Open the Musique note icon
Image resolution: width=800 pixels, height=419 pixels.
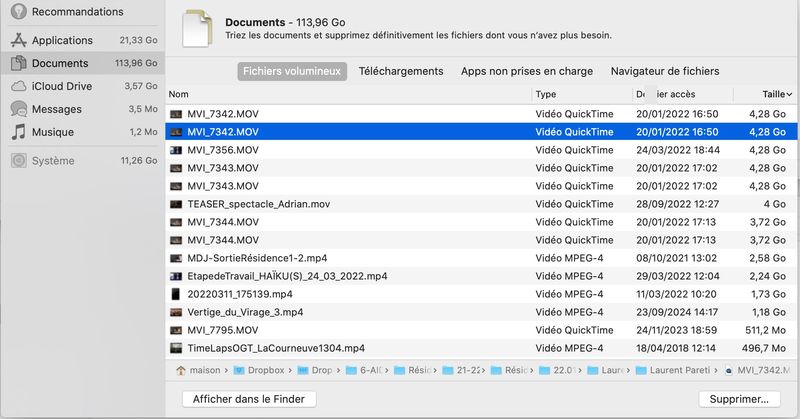coord(19,132)
